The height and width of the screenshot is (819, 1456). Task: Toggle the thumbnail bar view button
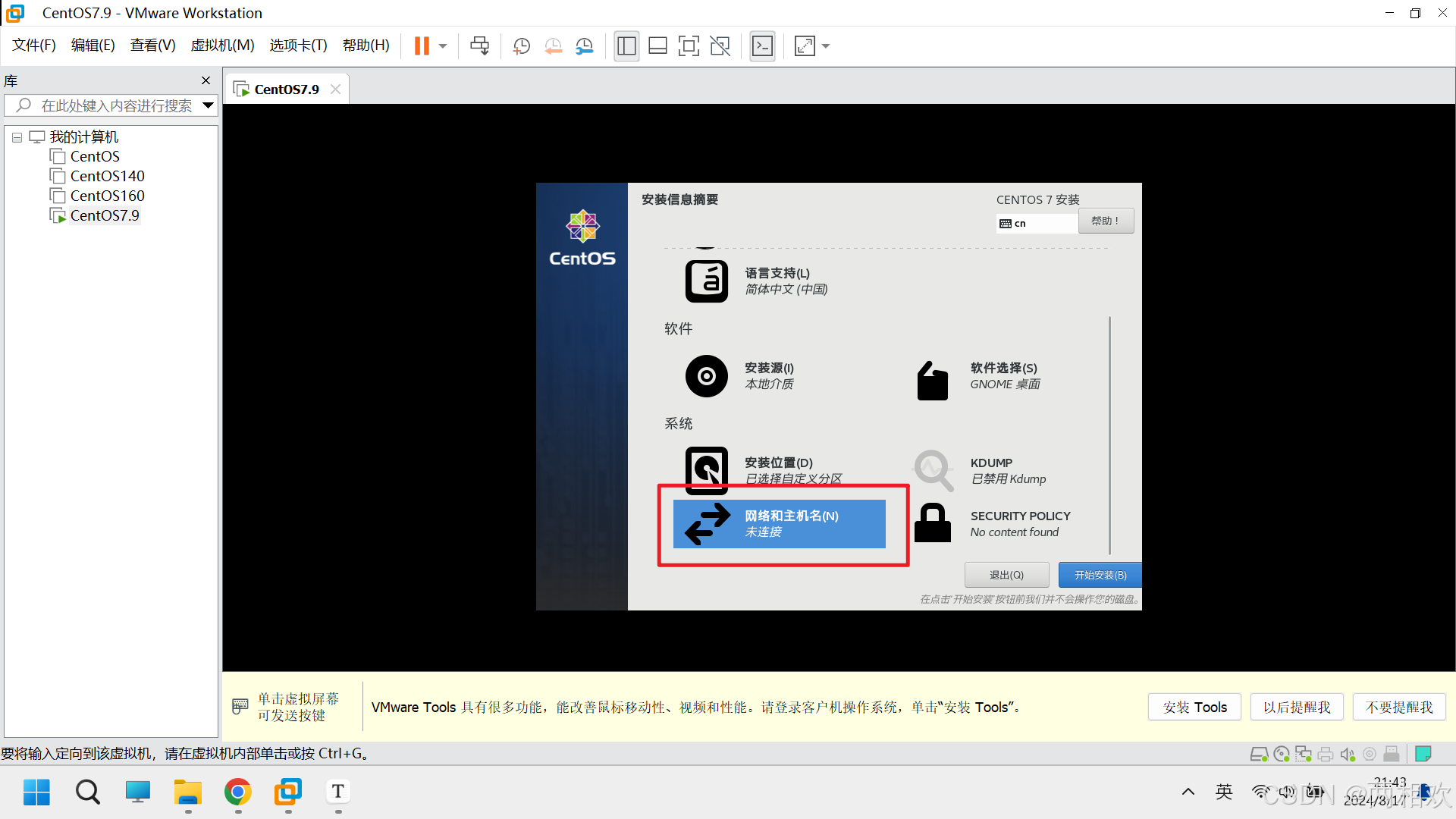657,46
